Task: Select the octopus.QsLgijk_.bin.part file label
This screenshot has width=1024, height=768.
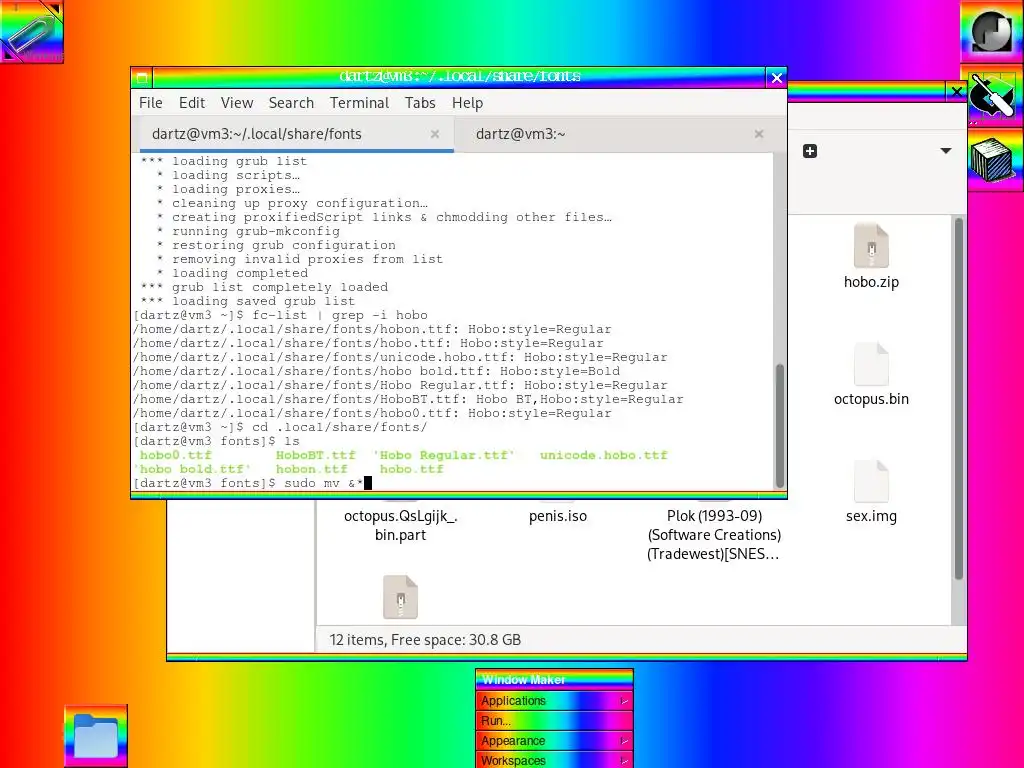Action: pyautogui.click(x=400, y=525)
